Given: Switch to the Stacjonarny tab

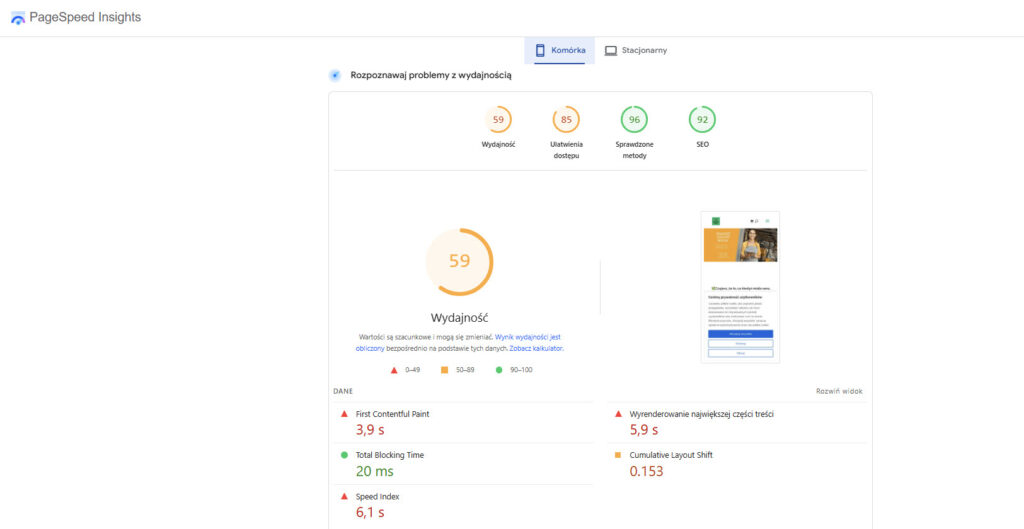Looking at the screenshot, I should point(637,50).
